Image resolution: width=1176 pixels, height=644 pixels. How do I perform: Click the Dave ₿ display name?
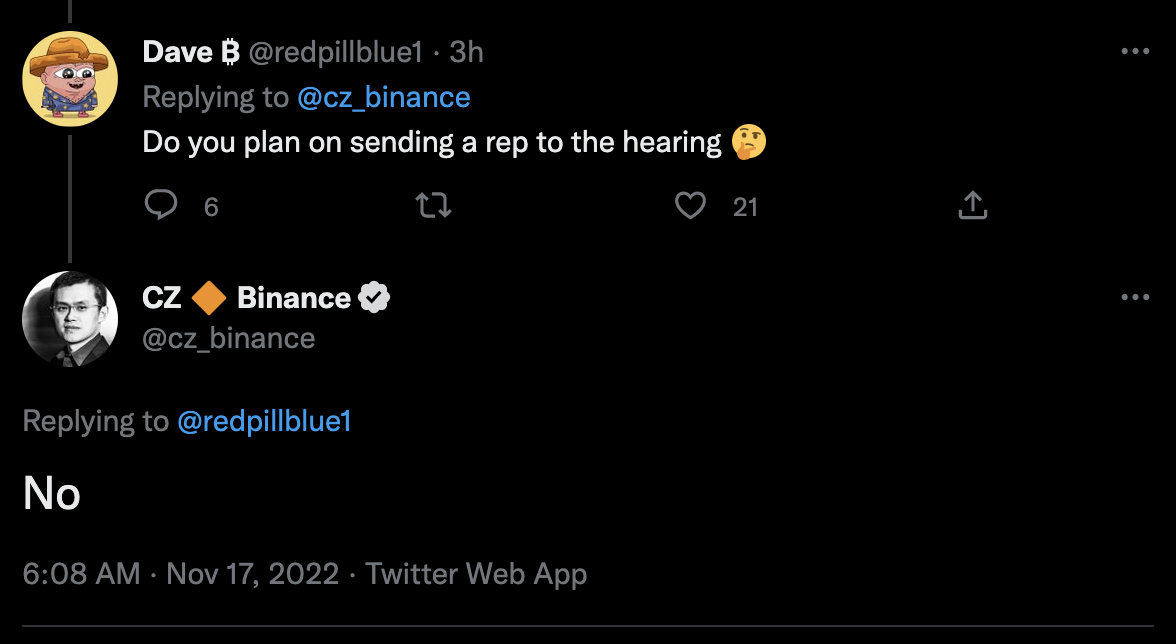(x=190, y=52)
